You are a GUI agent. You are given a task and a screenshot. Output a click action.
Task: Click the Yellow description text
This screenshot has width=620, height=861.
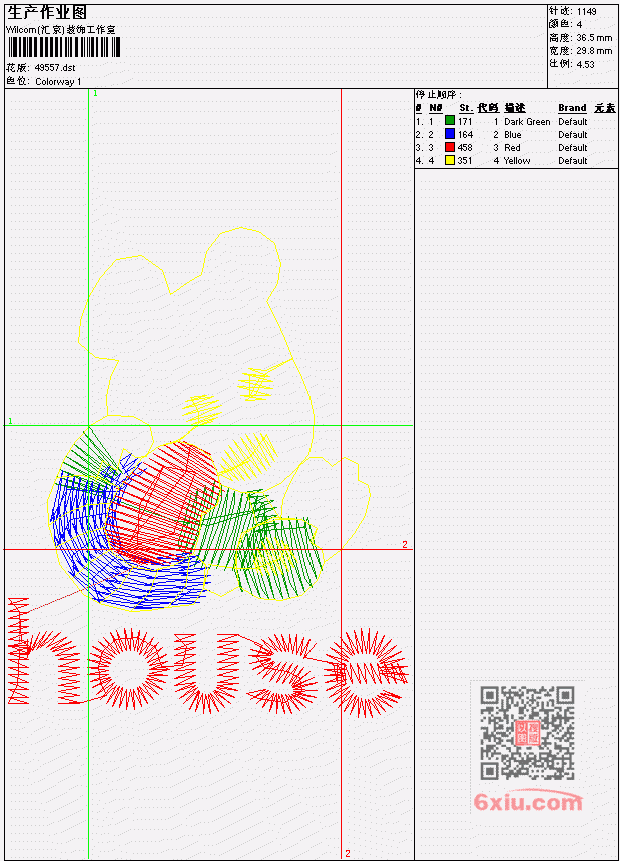pos(517,161)
